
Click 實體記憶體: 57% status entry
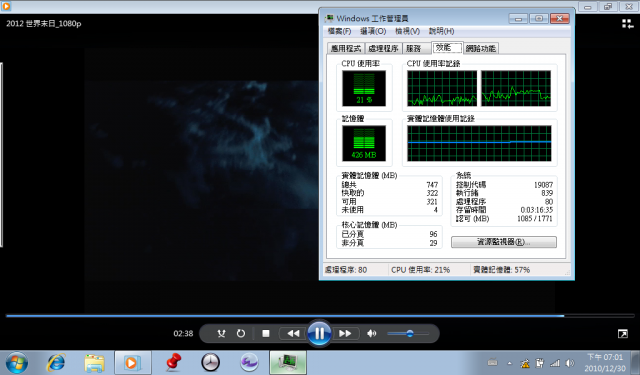[501, 270]
